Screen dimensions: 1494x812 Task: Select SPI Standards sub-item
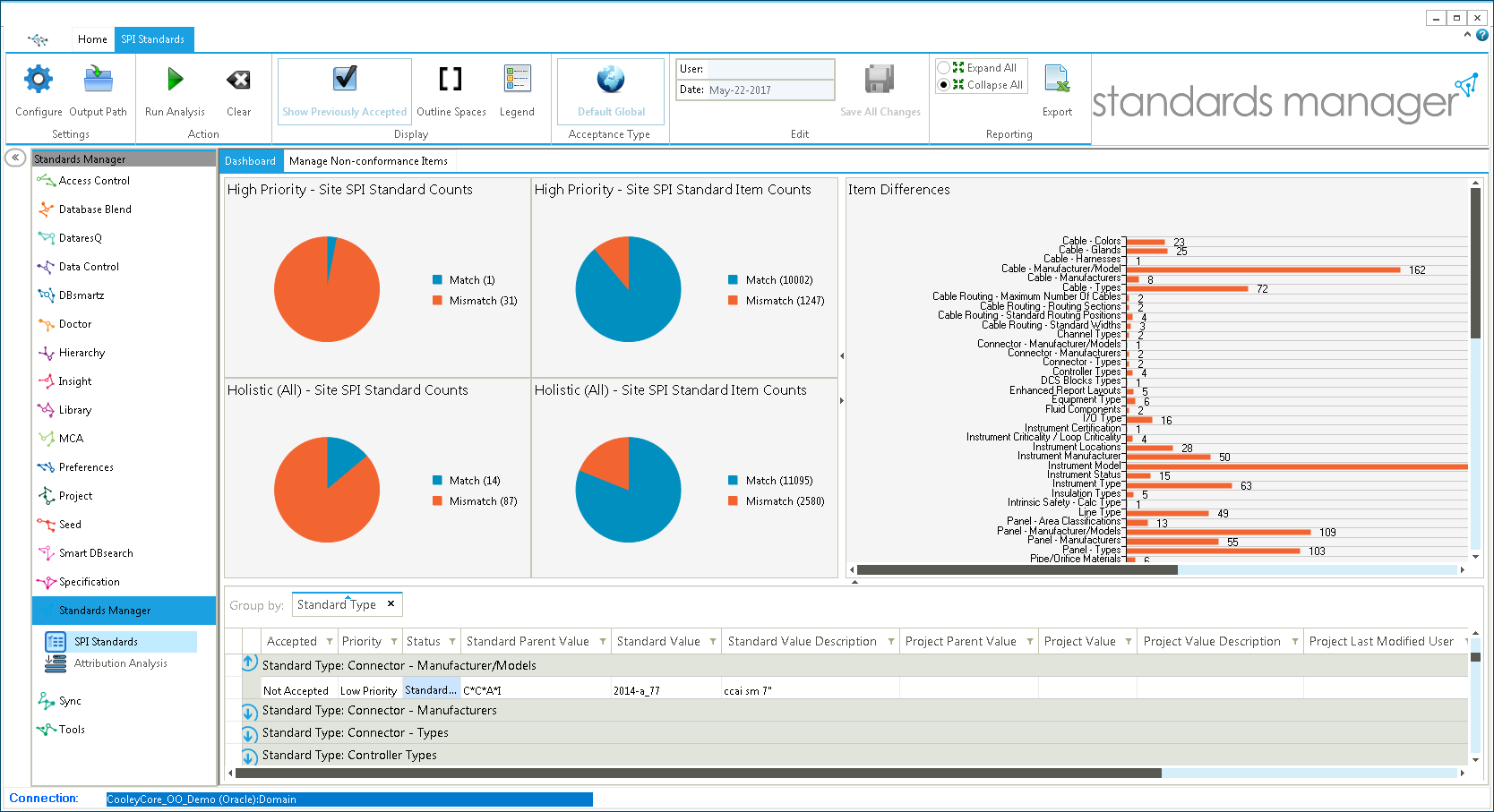point(120,642)
